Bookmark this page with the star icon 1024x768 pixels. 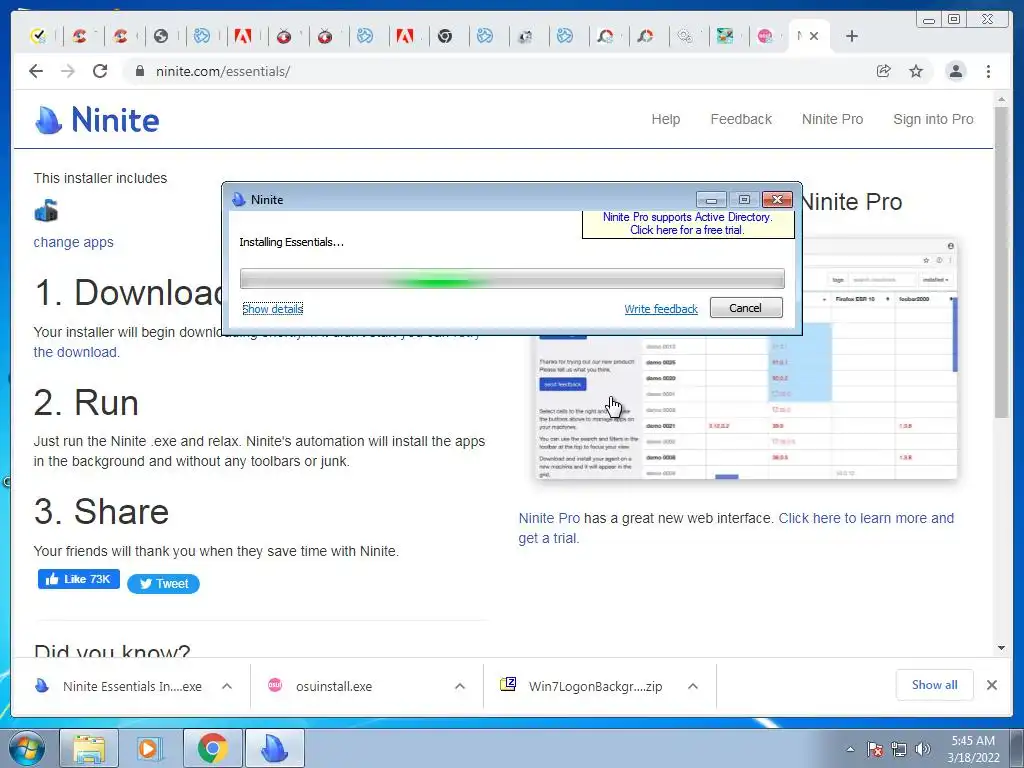click(916, 71)
